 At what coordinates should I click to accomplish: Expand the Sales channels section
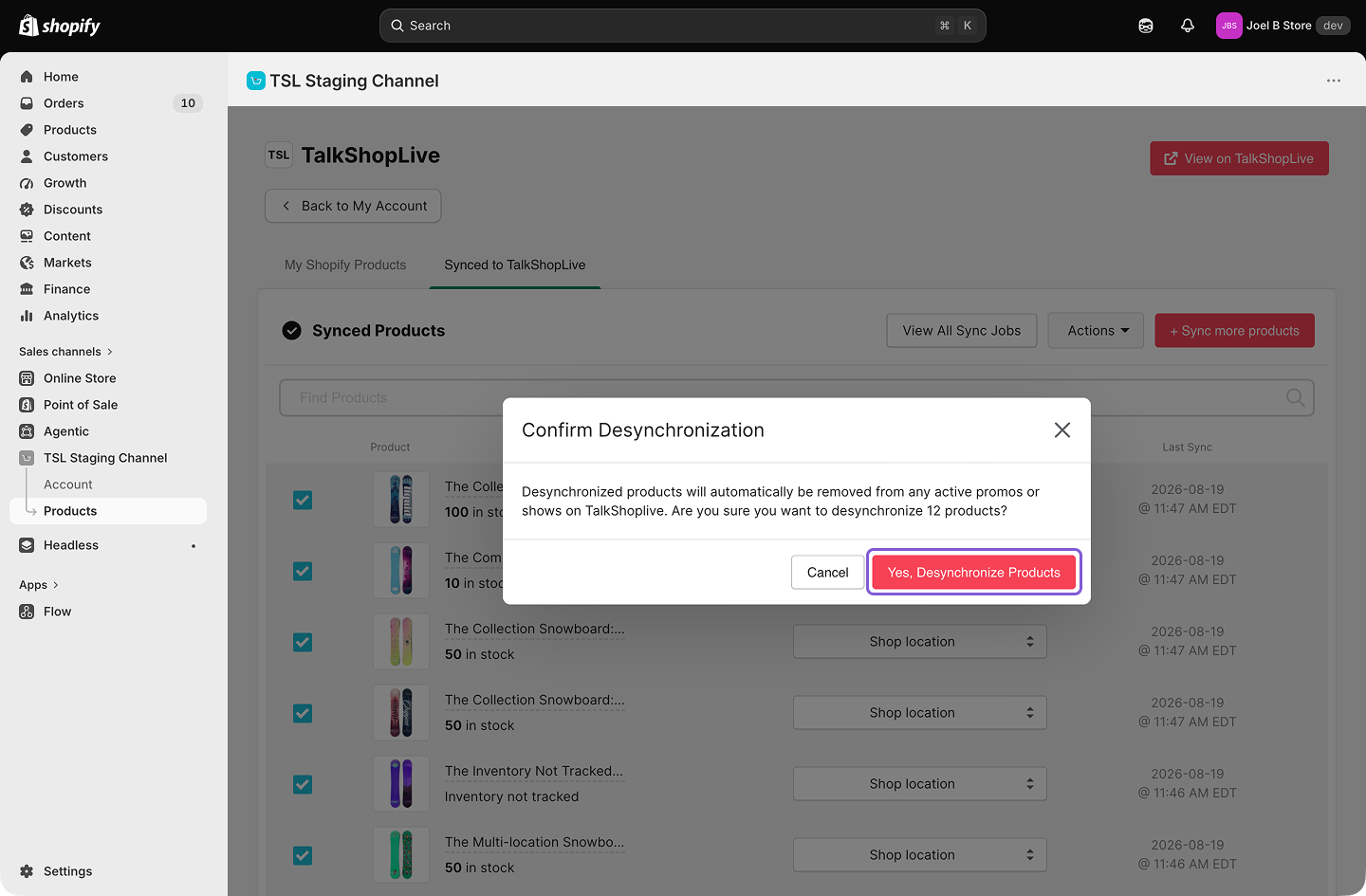coord(65,352)
